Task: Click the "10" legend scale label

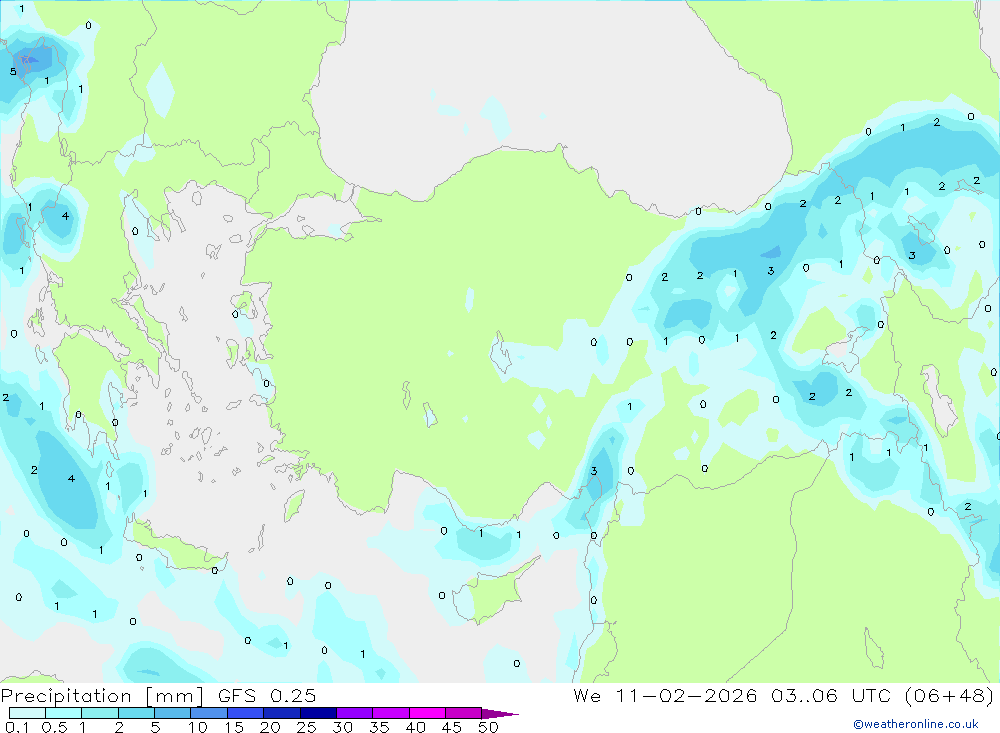Action: (198, 727)
